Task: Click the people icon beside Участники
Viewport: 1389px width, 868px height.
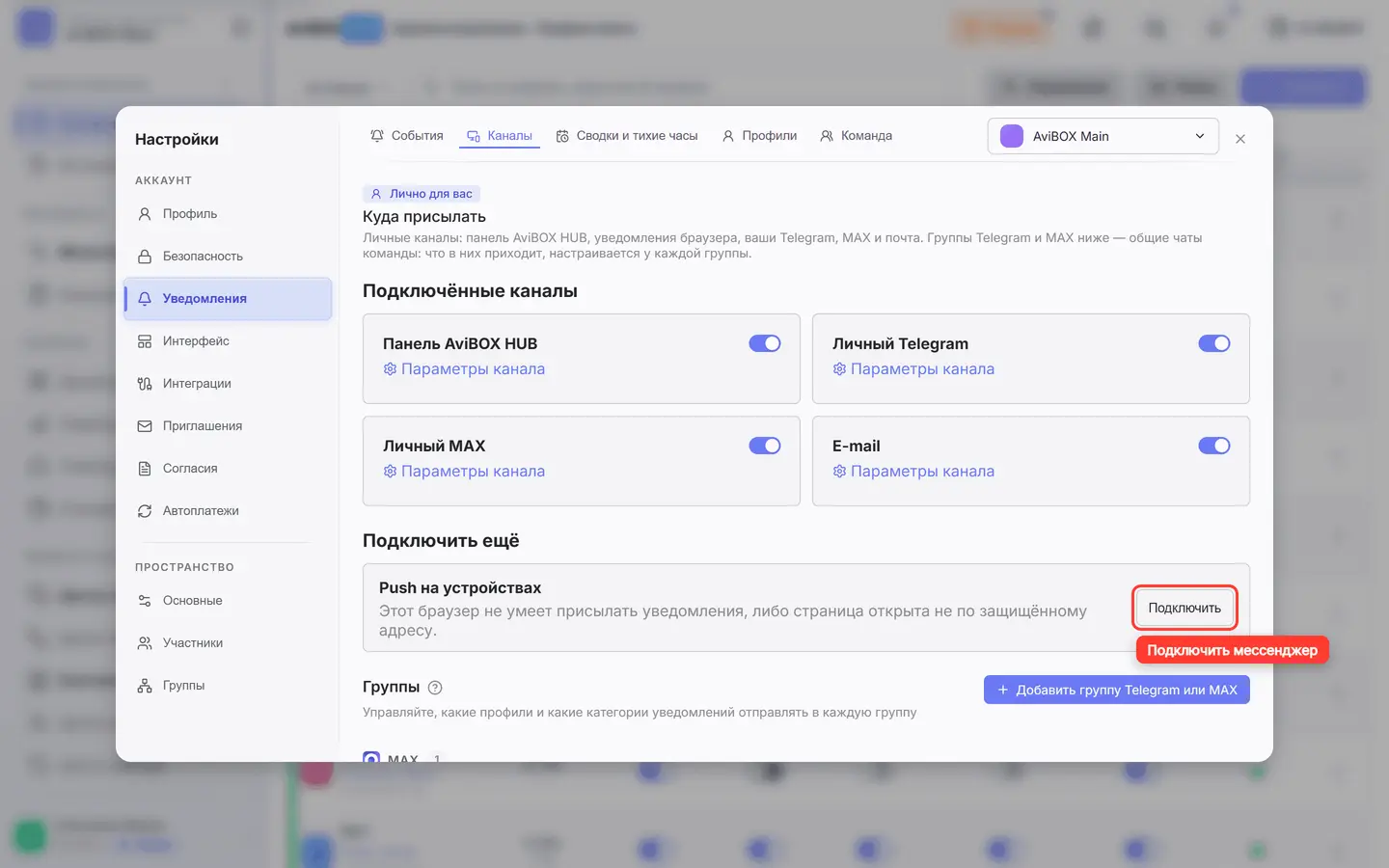Action: (x=145, y=643)
